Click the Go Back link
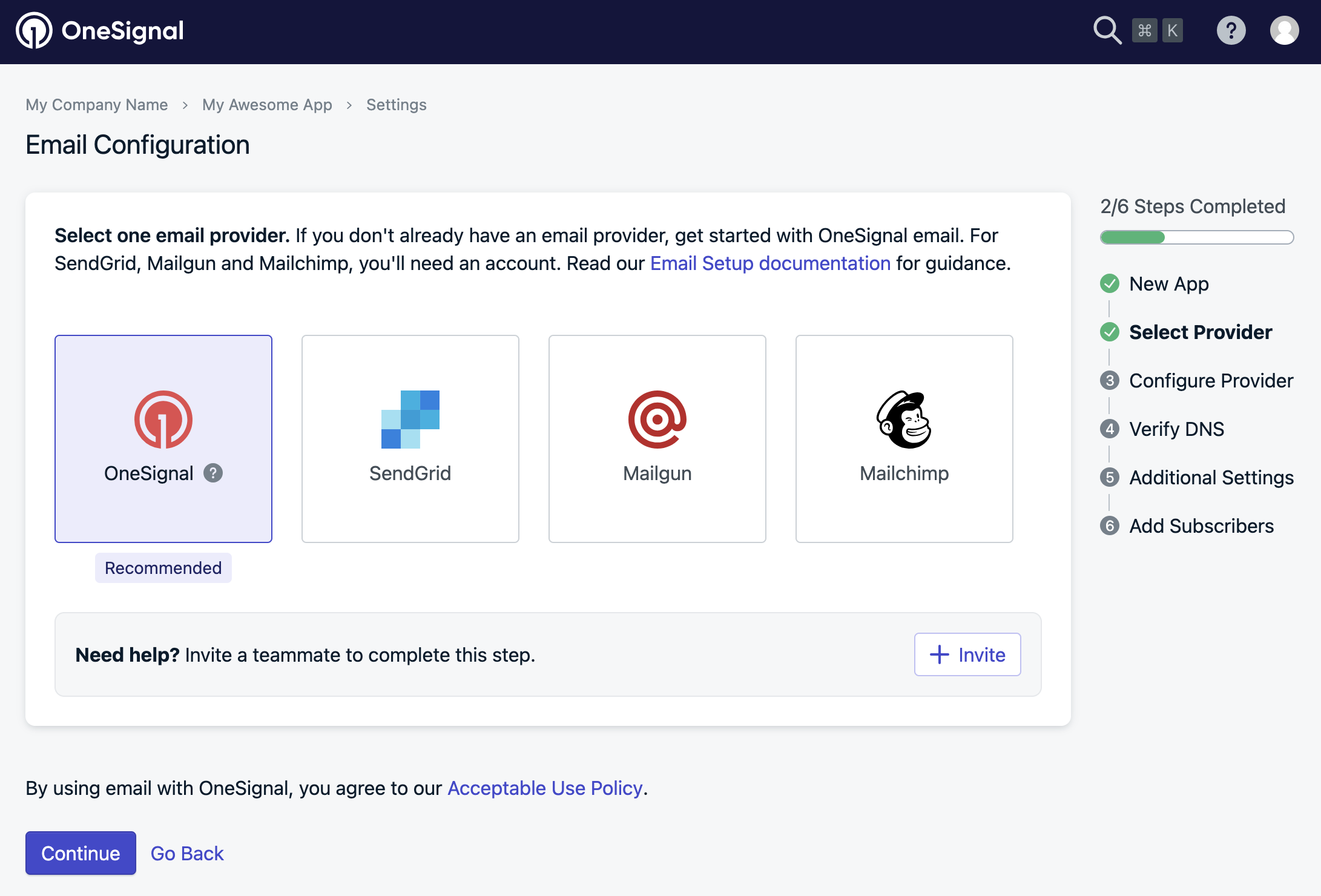1321x896 pixels. pos(187,853)
